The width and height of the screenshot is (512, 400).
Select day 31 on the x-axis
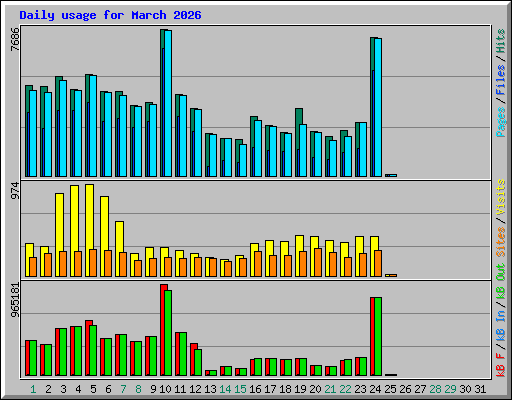pos(480,389)
